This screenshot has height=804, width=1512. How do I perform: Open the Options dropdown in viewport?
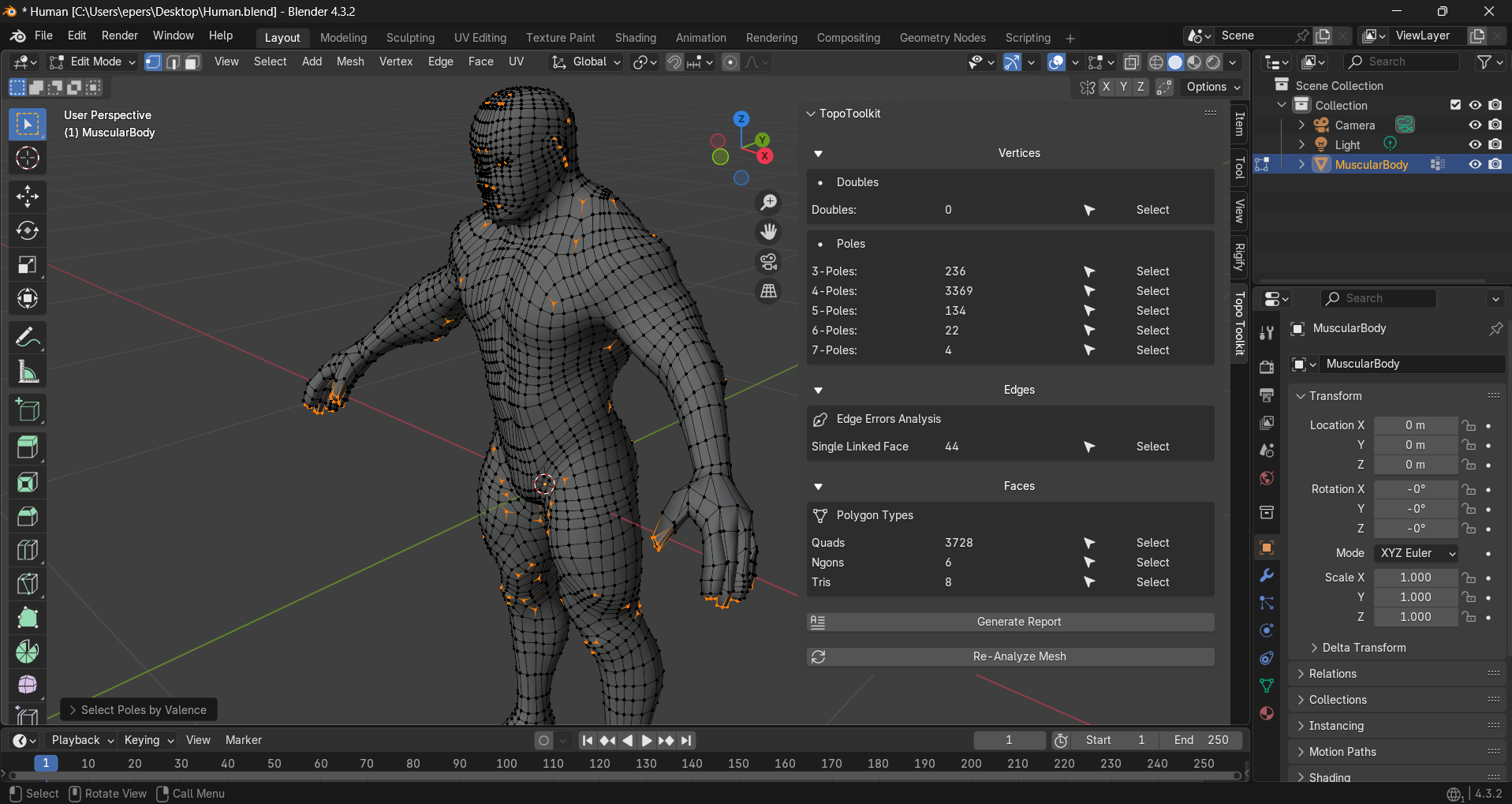click(x=1213, y=87)
